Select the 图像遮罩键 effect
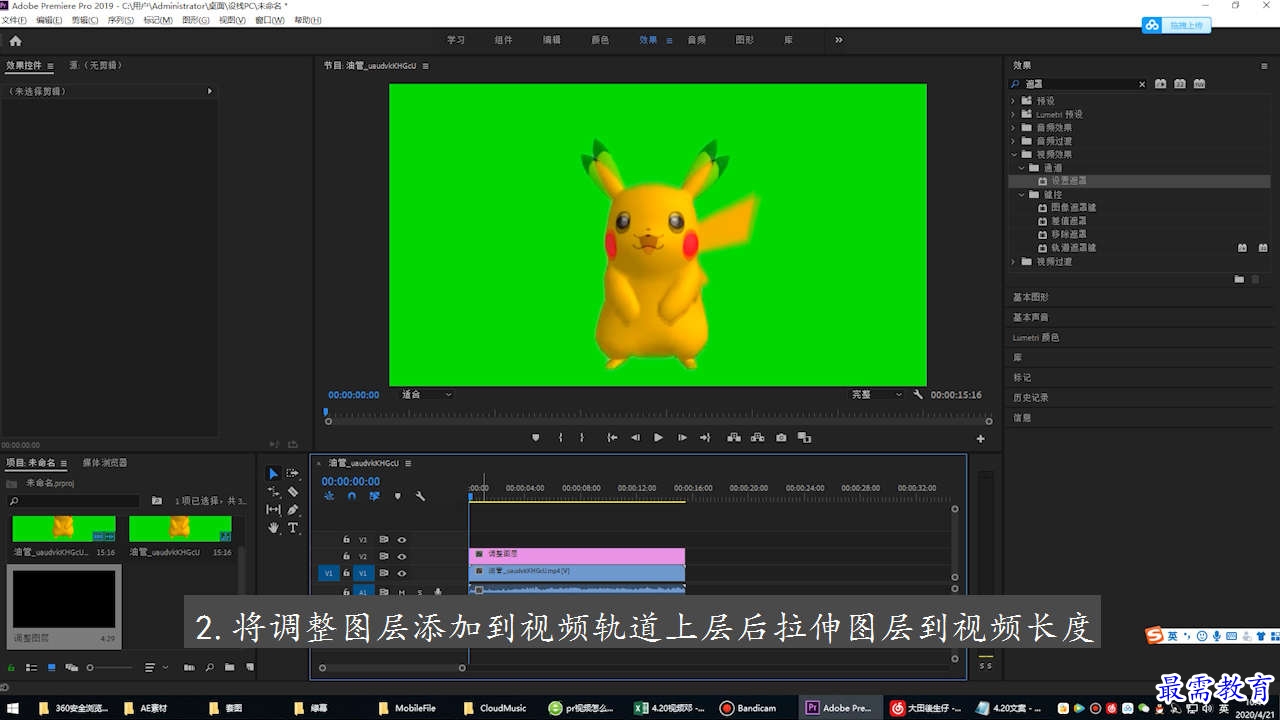This screenshot has width=1280, height=720. [x=1073, y=208]
